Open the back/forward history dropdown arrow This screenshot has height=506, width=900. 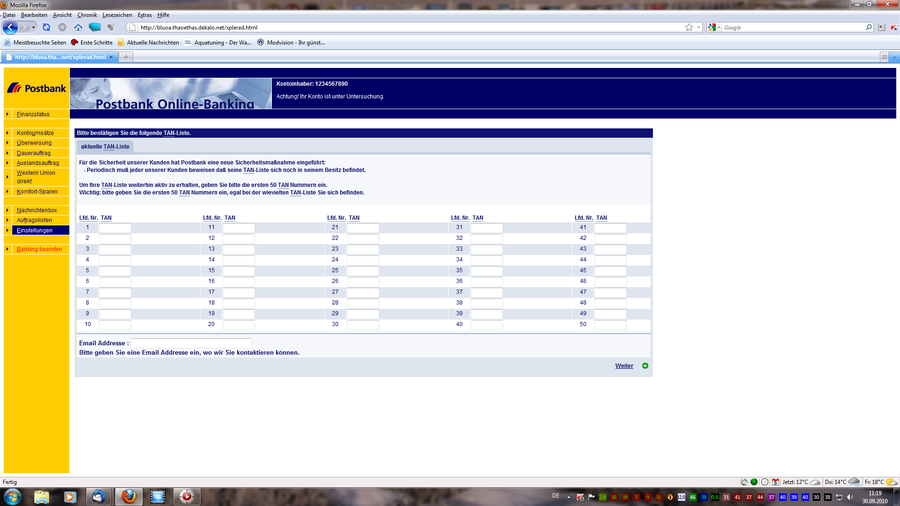(x=33, y=27)
